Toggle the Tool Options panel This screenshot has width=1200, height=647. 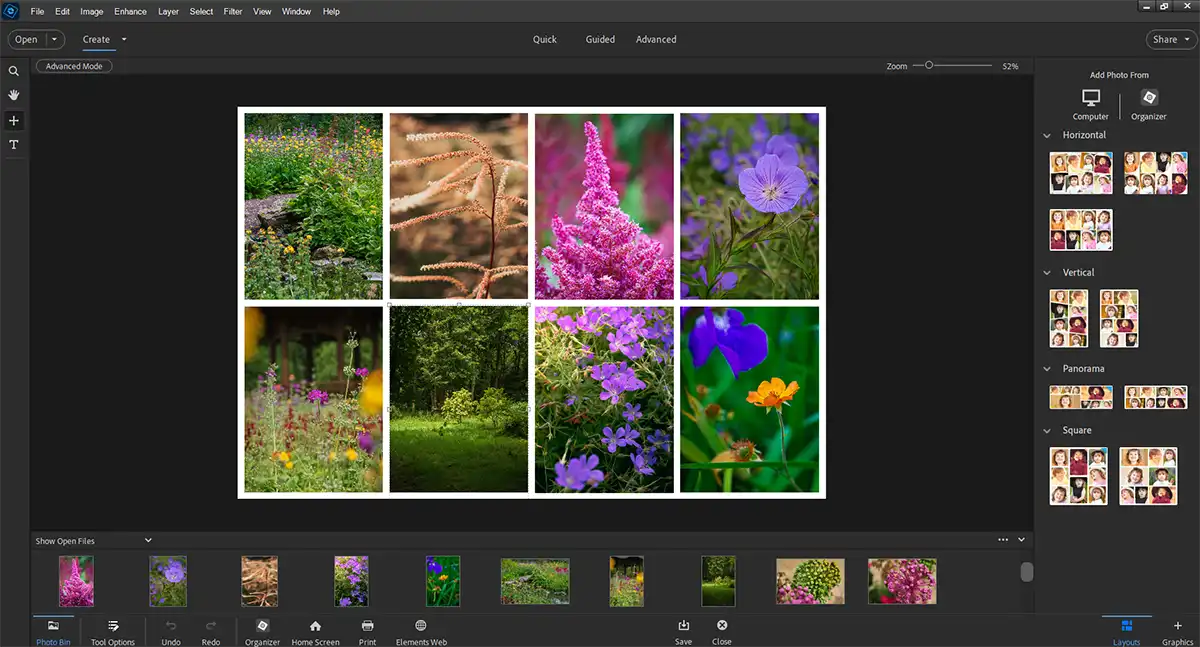(112, 632)
